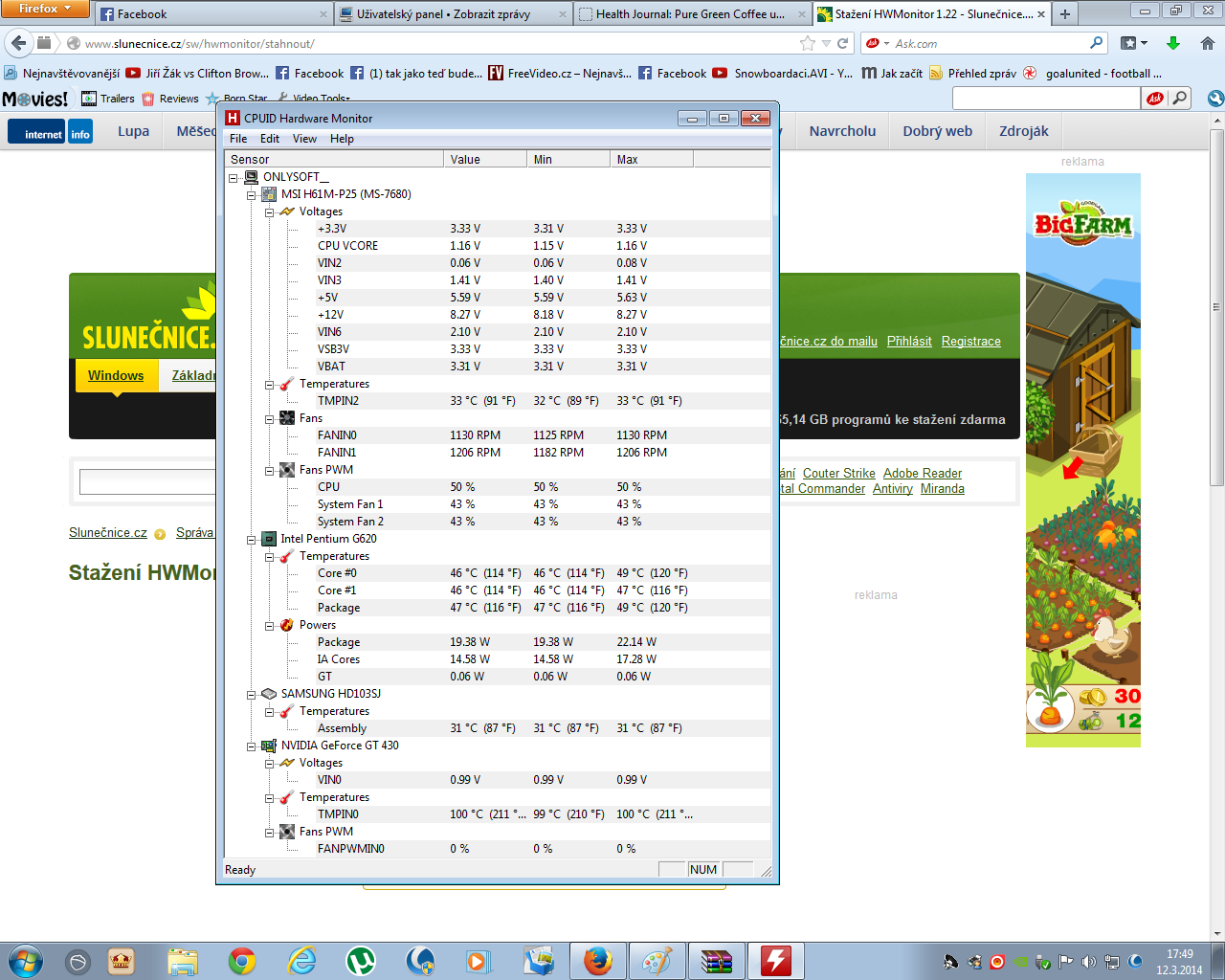Click the Action Center flag tray icon
The height and width of the screenshot is (980, 1225).
[x=1066, y=962]
